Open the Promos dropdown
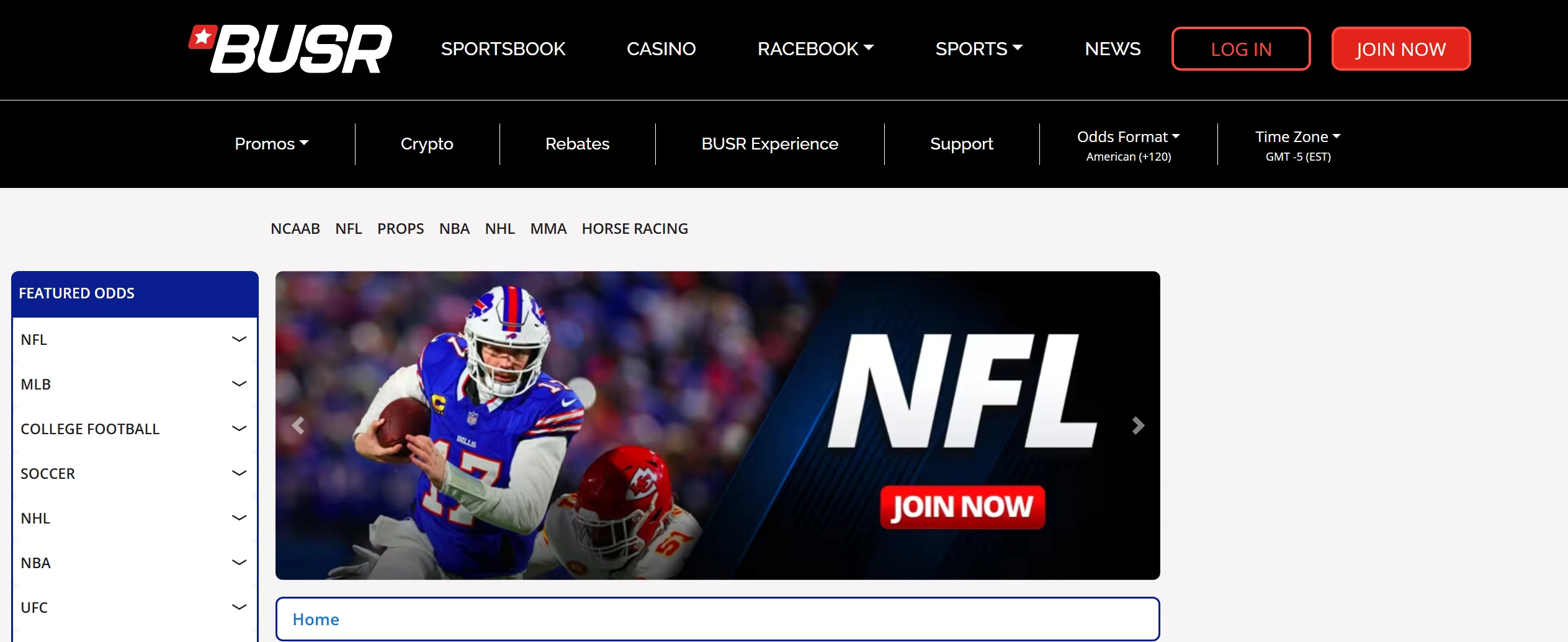This screenshot has height=642, width=1568. click(x=271, y=144)
